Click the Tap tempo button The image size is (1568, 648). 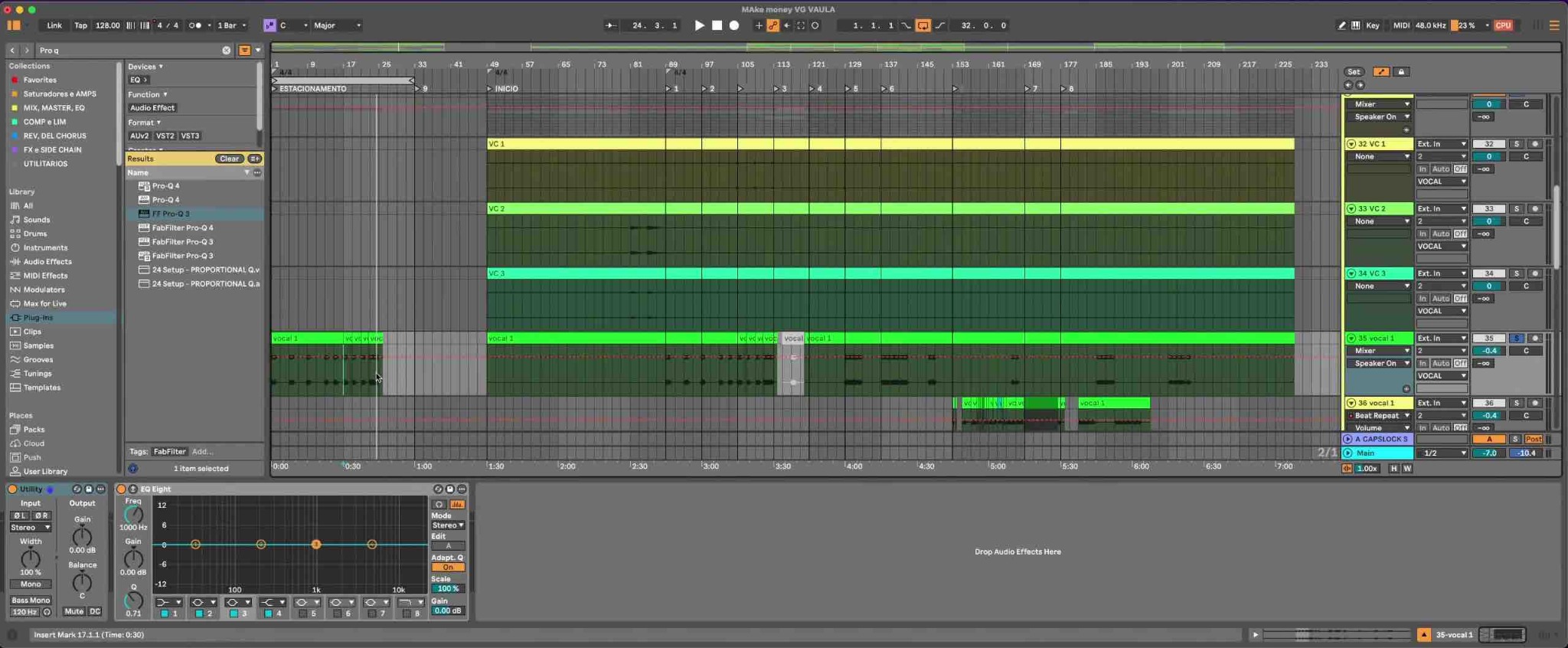[80, 25]
